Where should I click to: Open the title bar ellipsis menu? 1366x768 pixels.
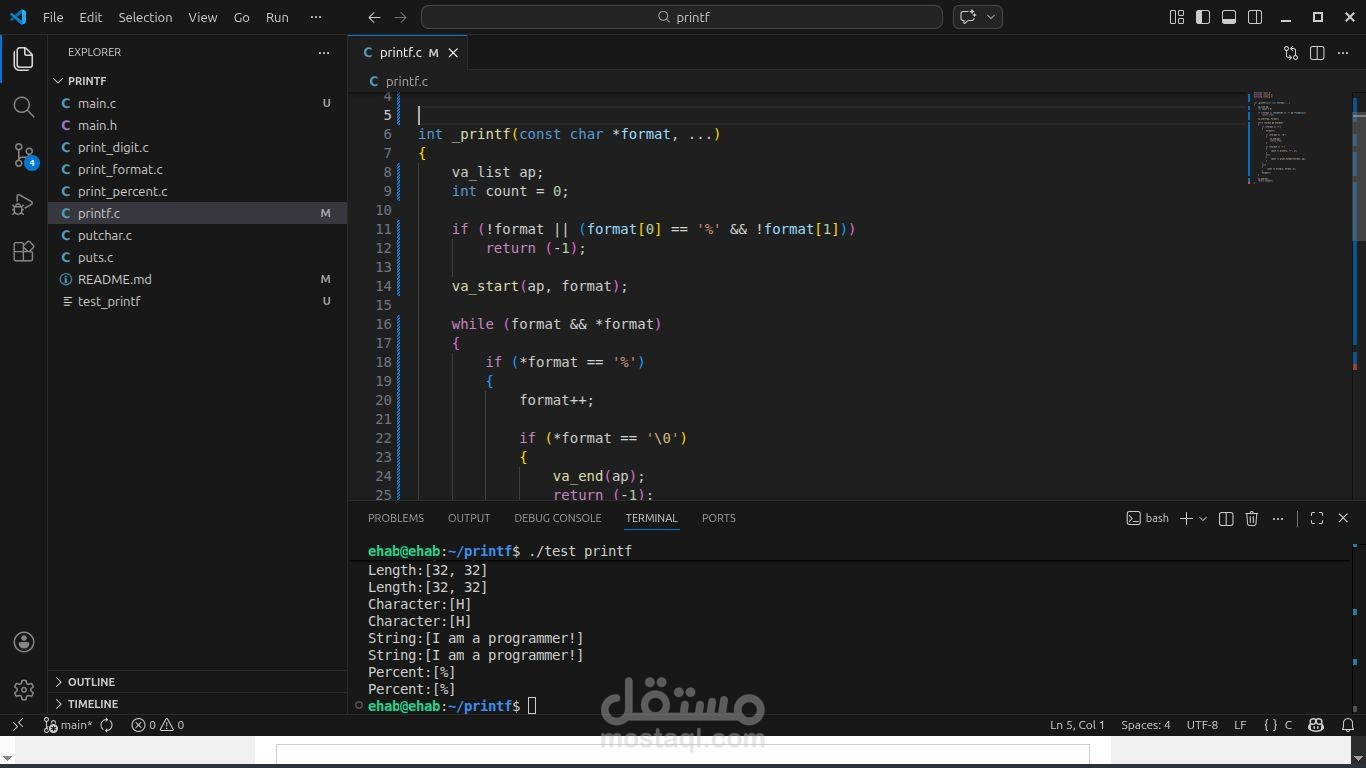point(316,17)
